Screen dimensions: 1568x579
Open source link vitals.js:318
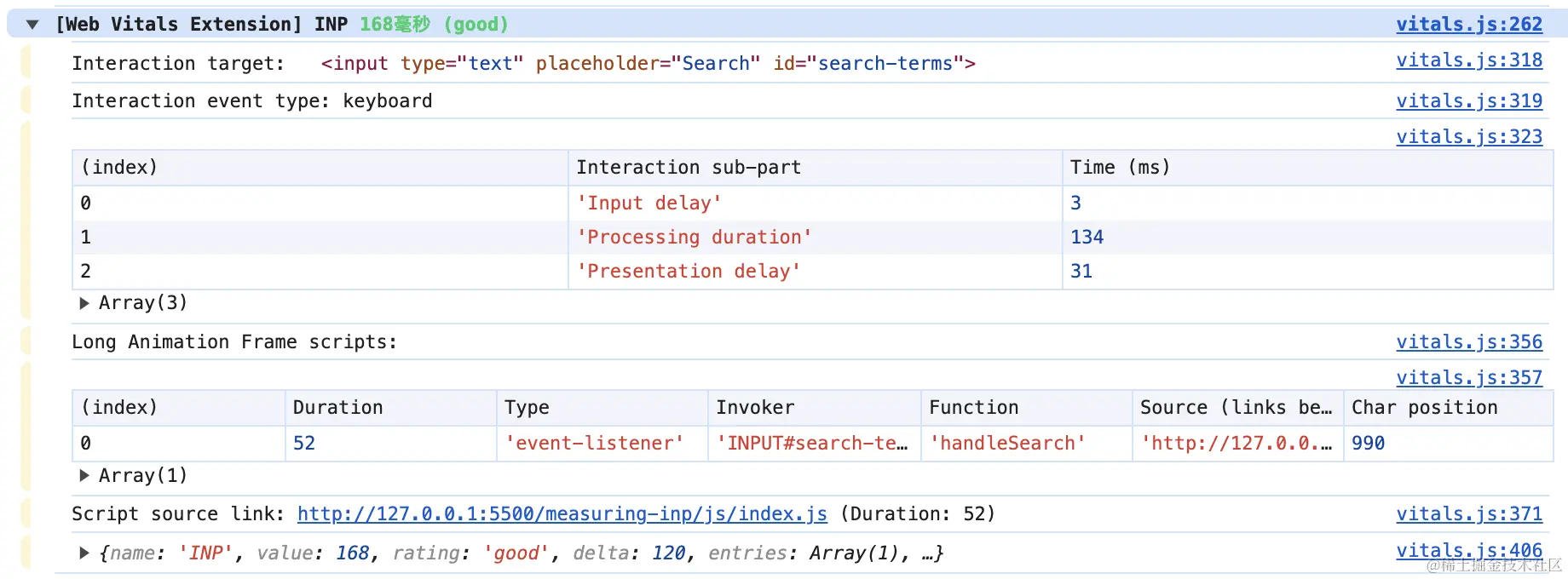click(1468, 60)
